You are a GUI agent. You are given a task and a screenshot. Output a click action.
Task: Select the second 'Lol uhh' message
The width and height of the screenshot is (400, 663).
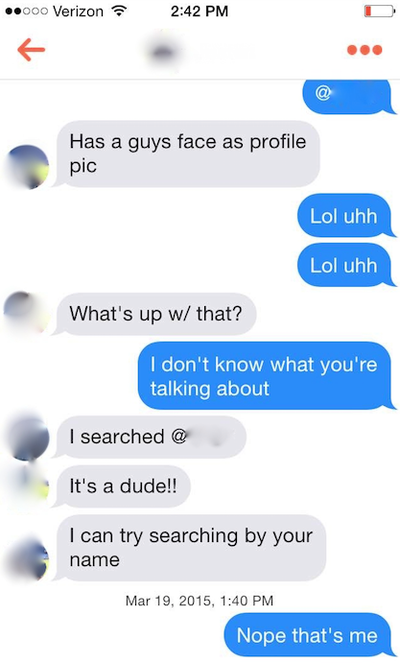[345, 265]
